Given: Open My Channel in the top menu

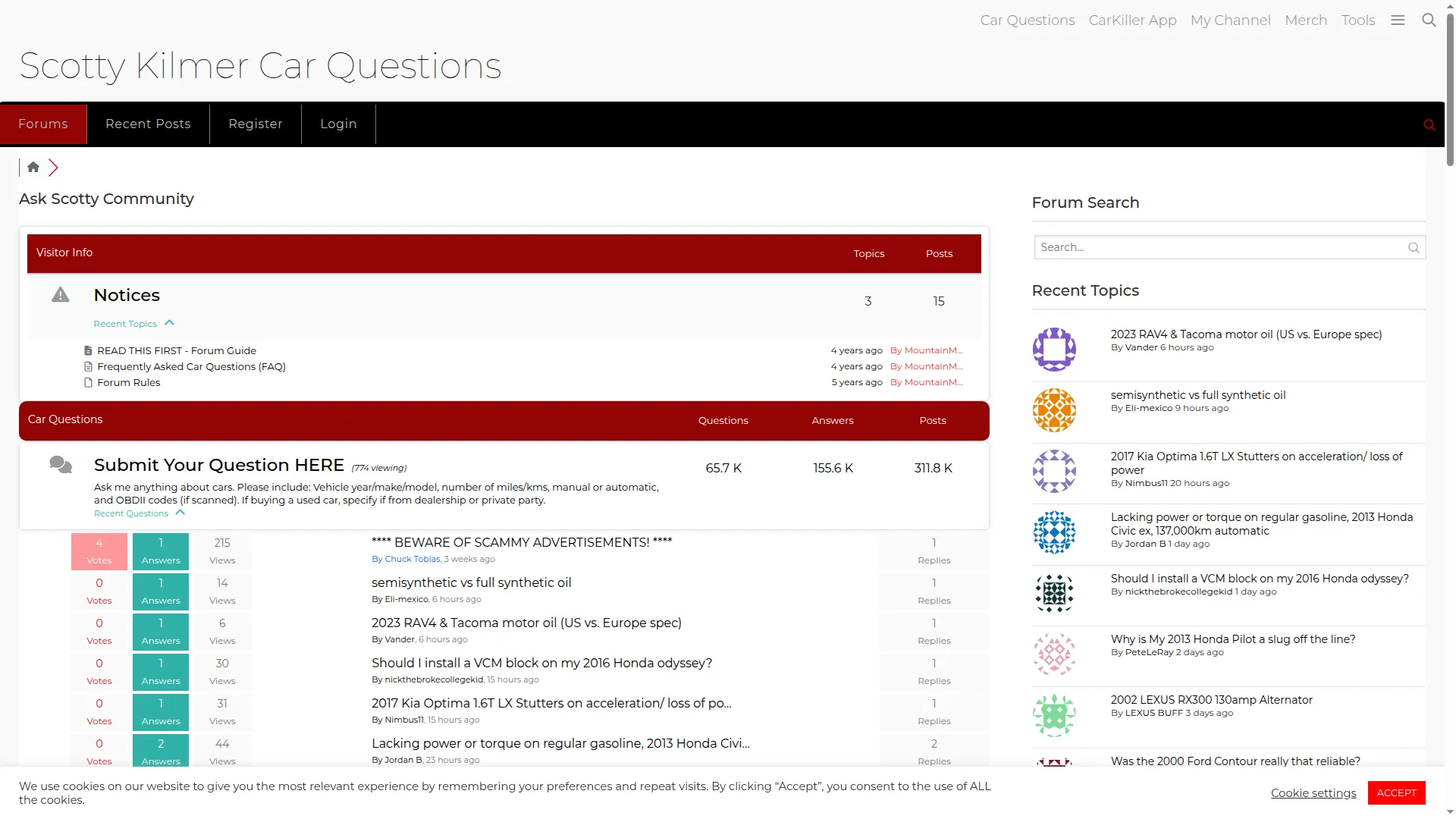Looking at the screenshot, I should 1231,20.
